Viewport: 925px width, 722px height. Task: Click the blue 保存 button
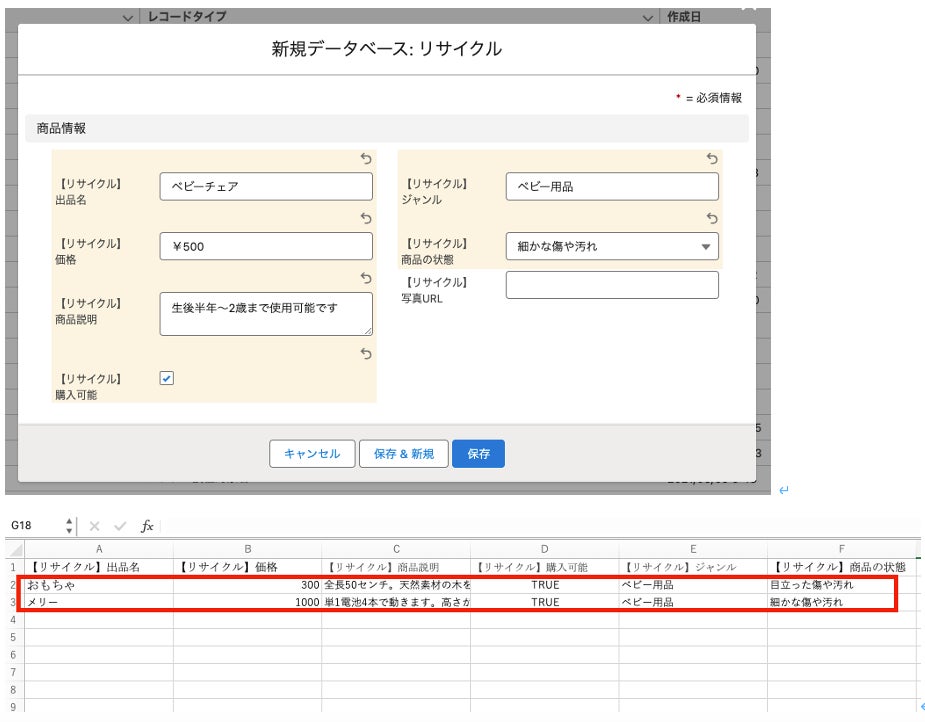tap(478, 454)
